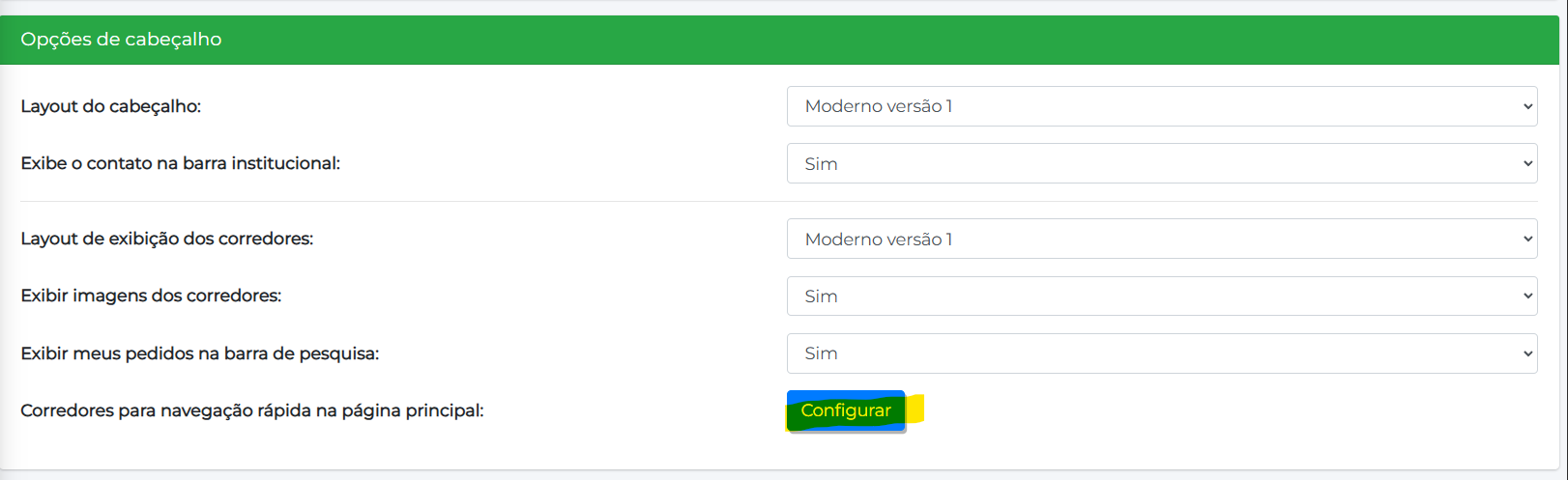The width and height of the screenshot is (1568, 480).
Task: Click the "Layout do cabeçalho:" label
Action: coord(111,106)
